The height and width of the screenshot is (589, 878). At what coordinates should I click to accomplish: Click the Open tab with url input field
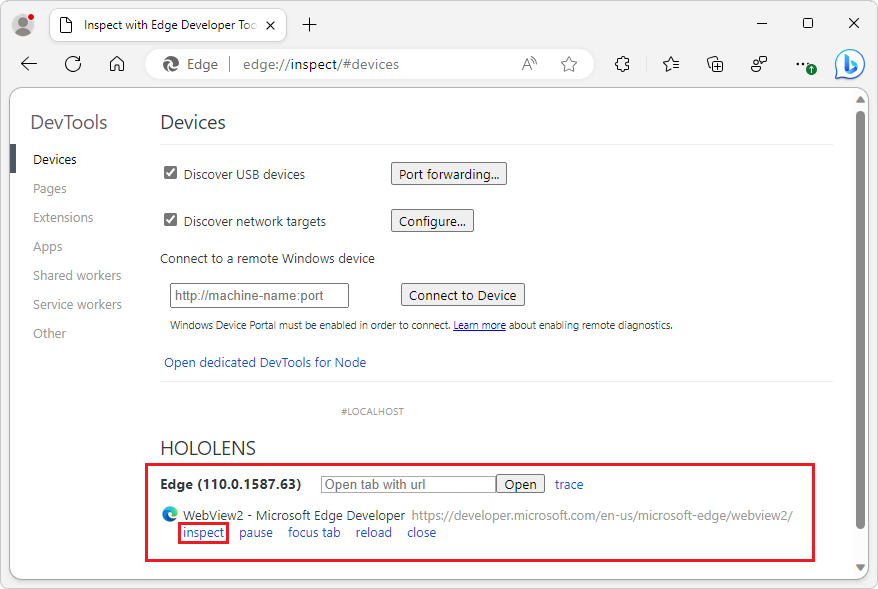click(408, 484)
